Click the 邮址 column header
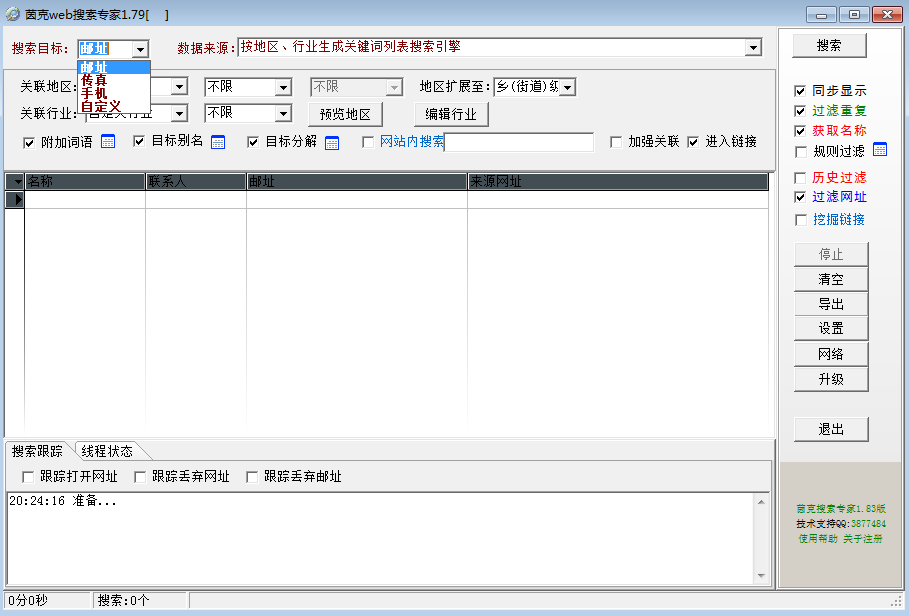Viewport: 909px width, 616px height. (x=357, y=181)
